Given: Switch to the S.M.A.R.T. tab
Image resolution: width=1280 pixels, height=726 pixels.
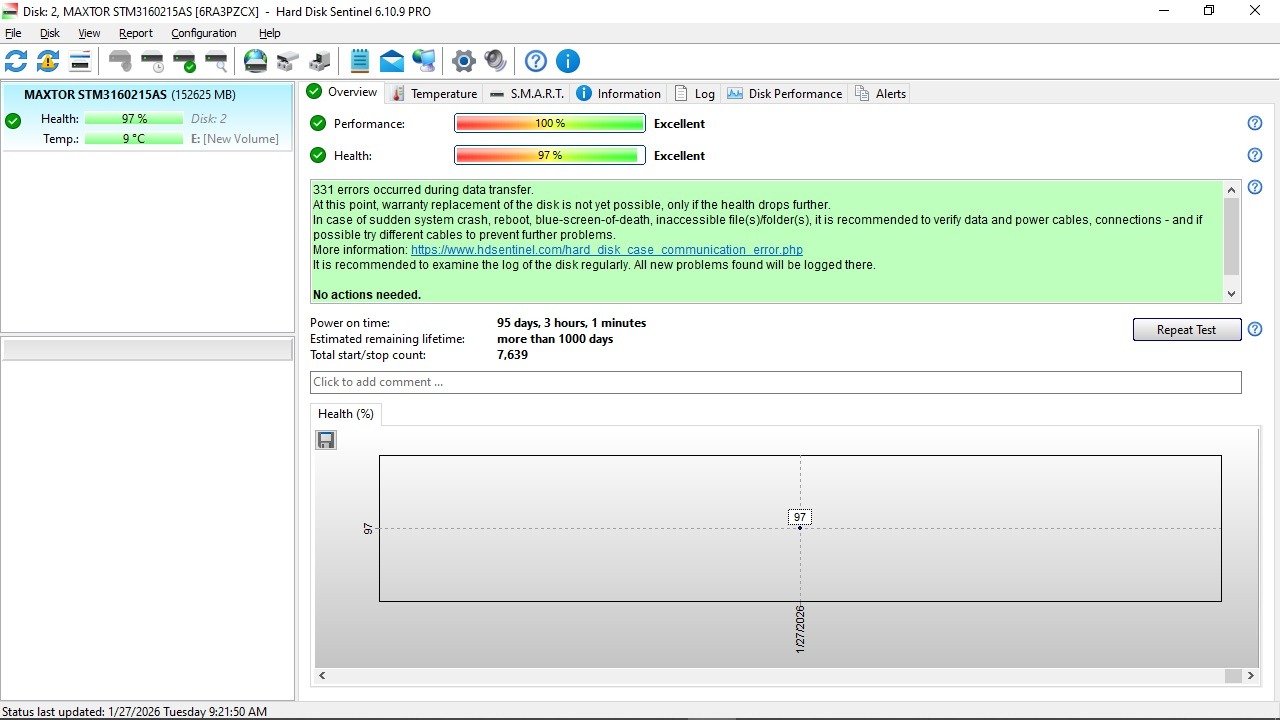Looking at the screenshot, I should [527, 93].
